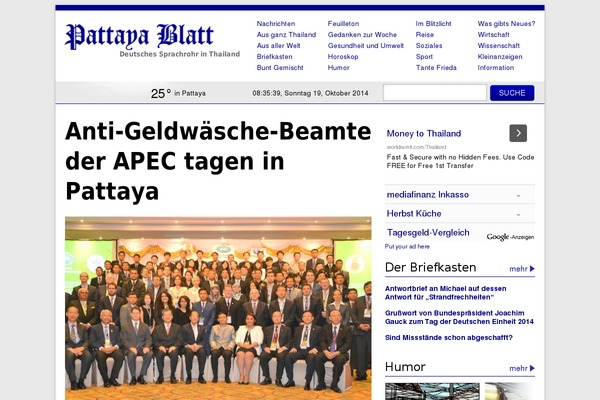Screen dimensions: 600x400
Task: Open the Tagesgeld-Vergleich ad link
Action: click(428, 233)
